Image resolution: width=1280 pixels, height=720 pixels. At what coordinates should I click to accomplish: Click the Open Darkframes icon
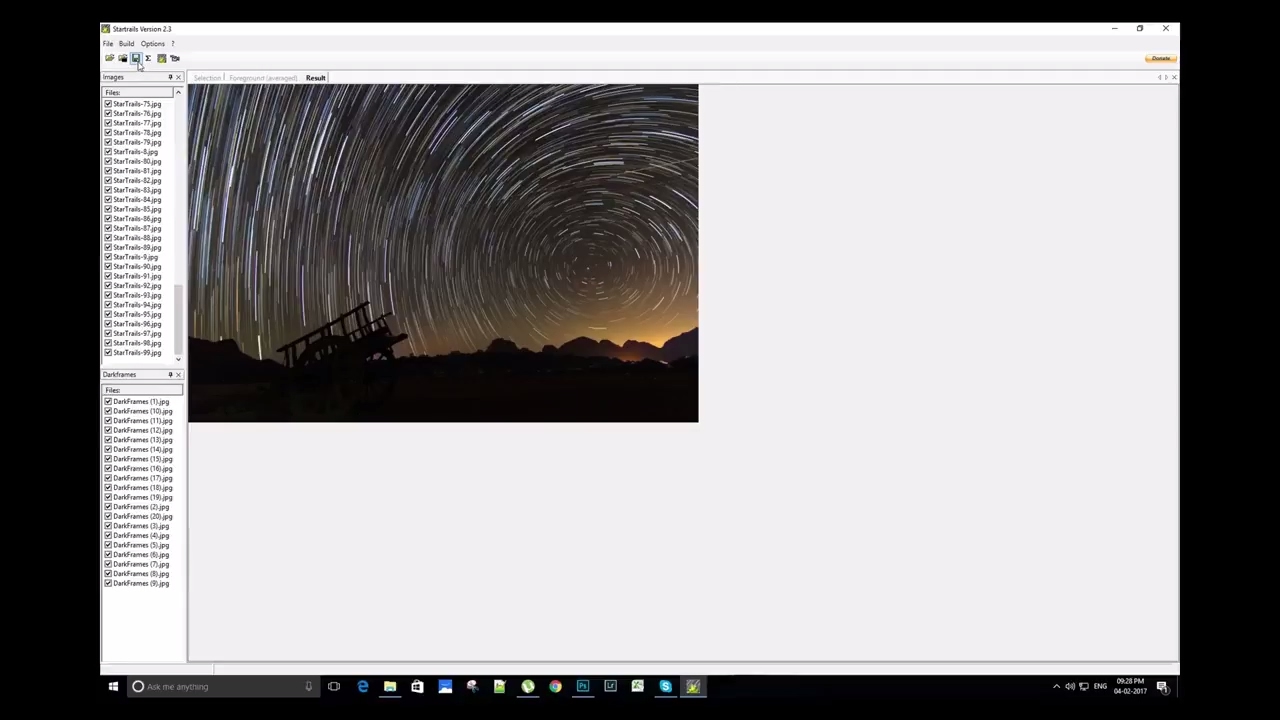tap(122, 58)
